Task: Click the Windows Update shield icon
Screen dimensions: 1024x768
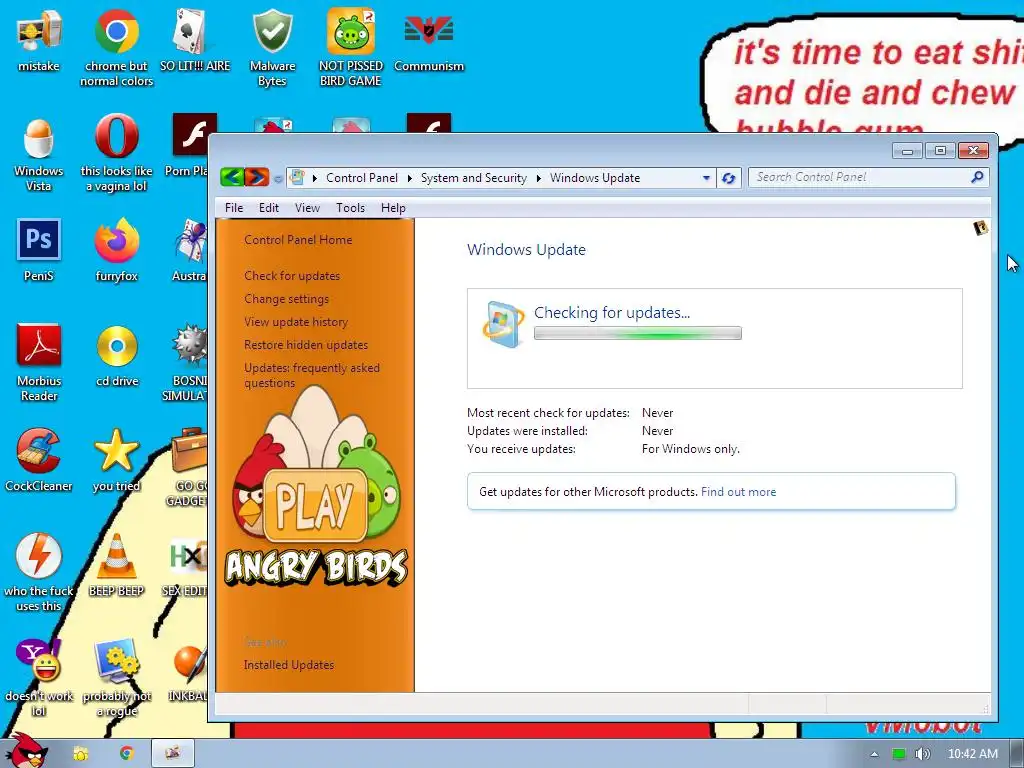Action: 503,324
